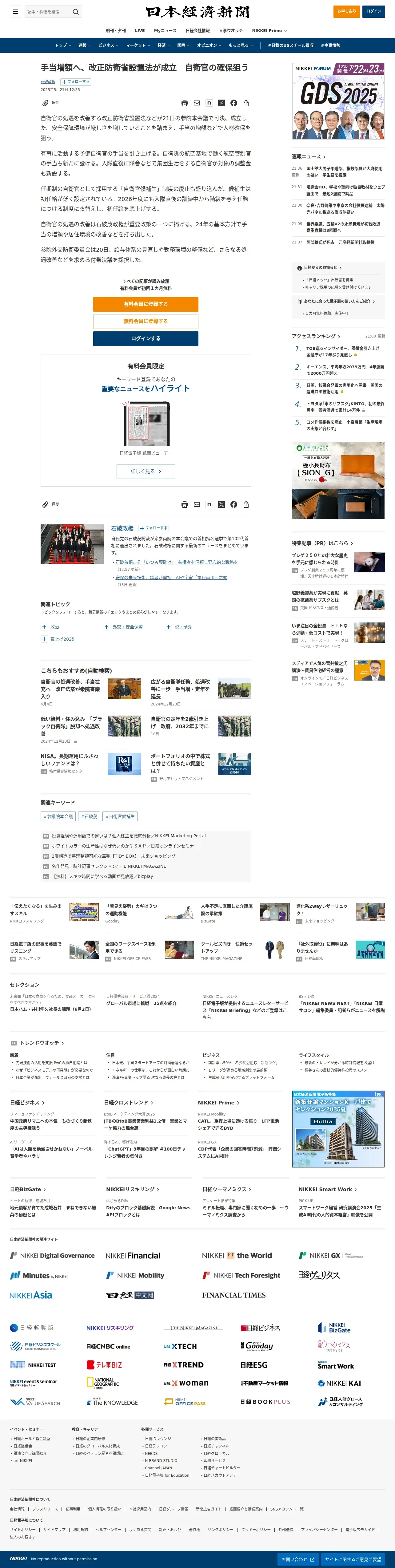This screenshot has width=395, height=1568.
Task: Click the blue ログインする button
Action: point(146,338)
